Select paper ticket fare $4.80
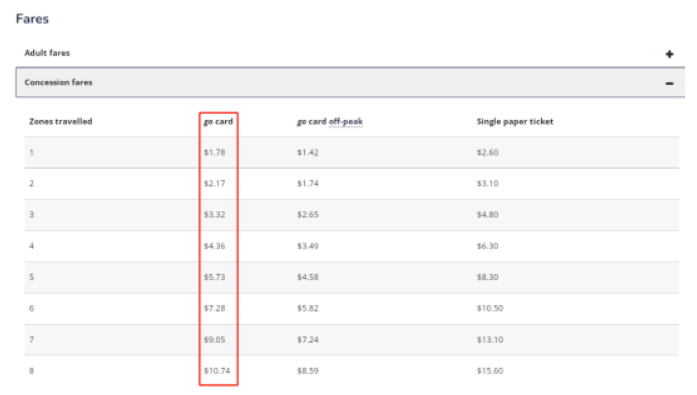The image size is (697, 395). click(488, 215)
